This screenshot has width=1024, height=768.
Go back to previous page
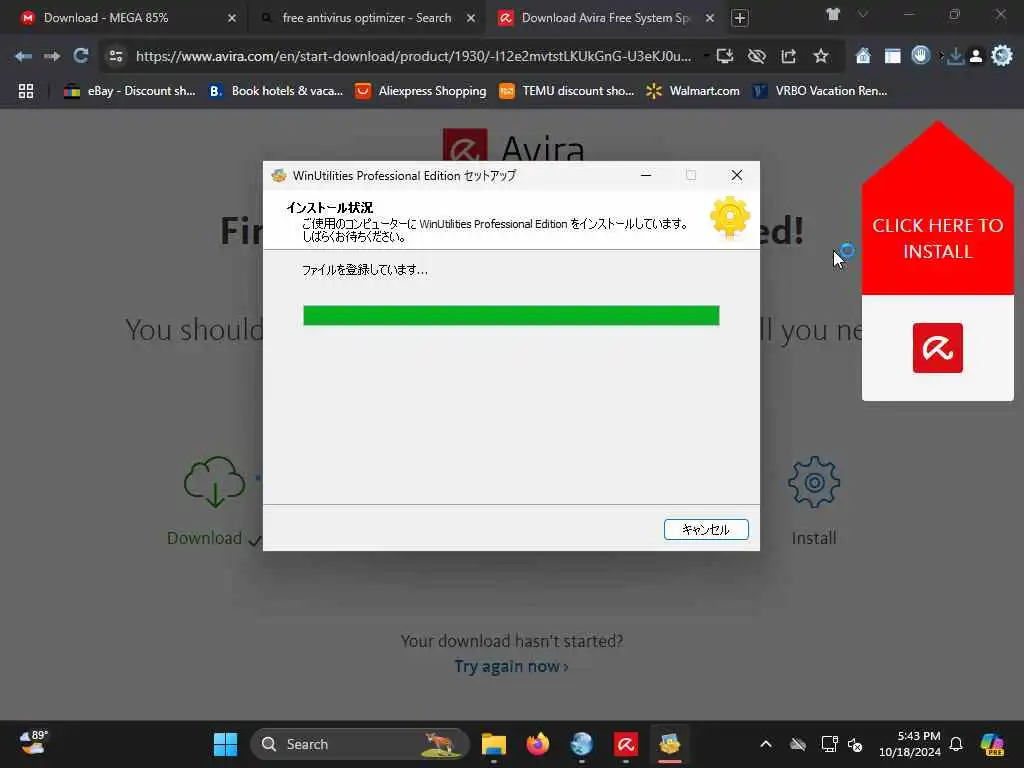(24, 57)
